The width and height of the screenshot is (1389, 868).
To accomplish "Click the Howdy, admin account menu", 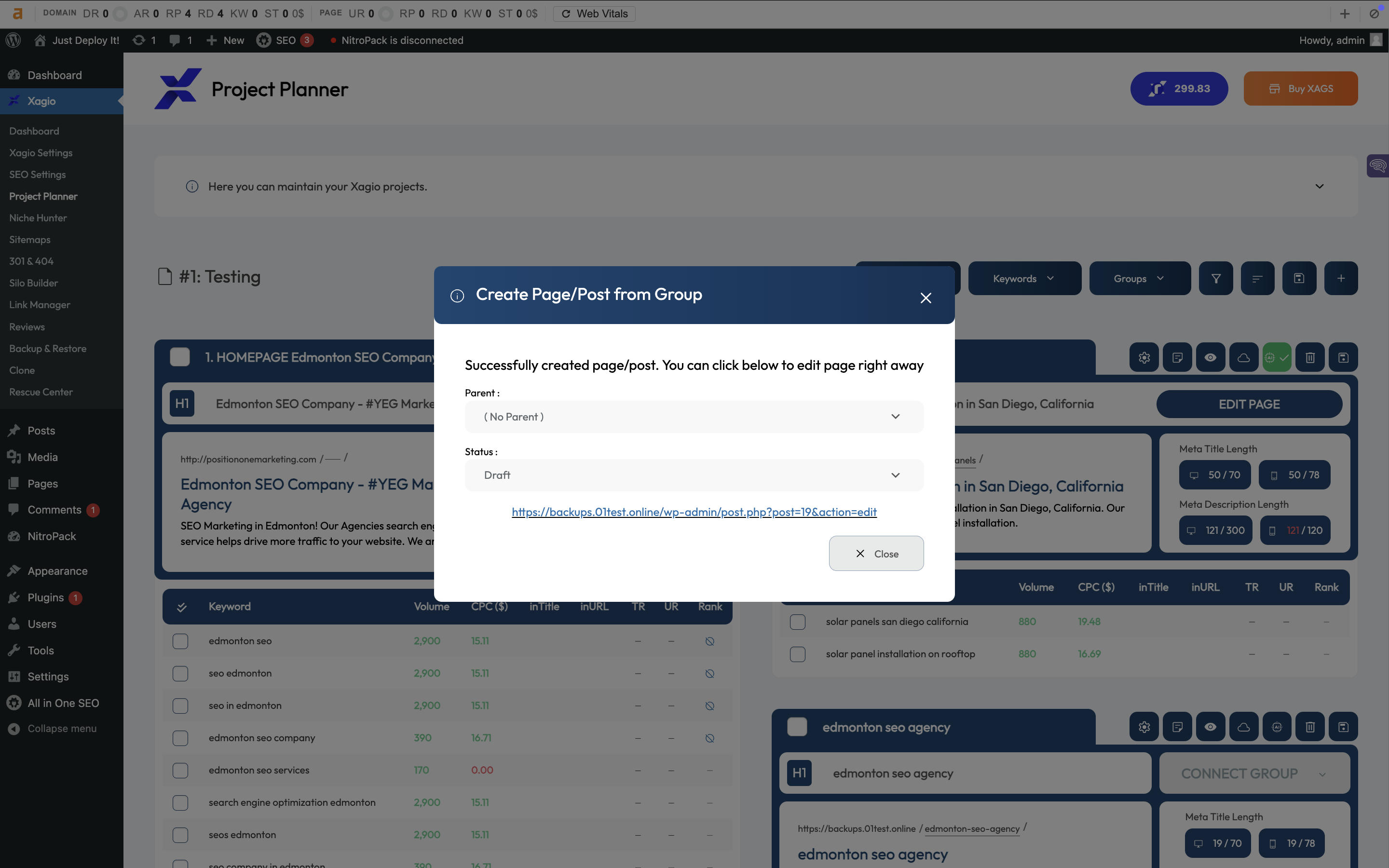I will [x=1340, y=40].
